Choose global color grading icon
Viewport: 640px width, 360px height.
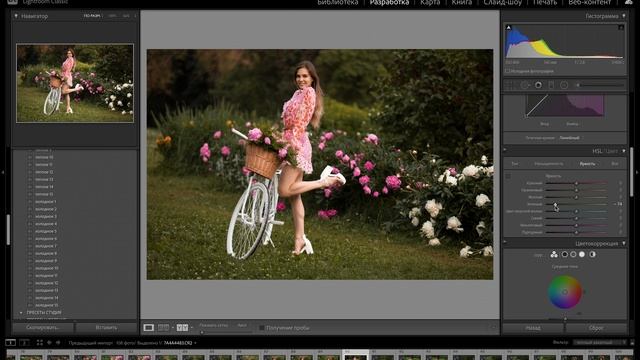[x=592, y=254]
